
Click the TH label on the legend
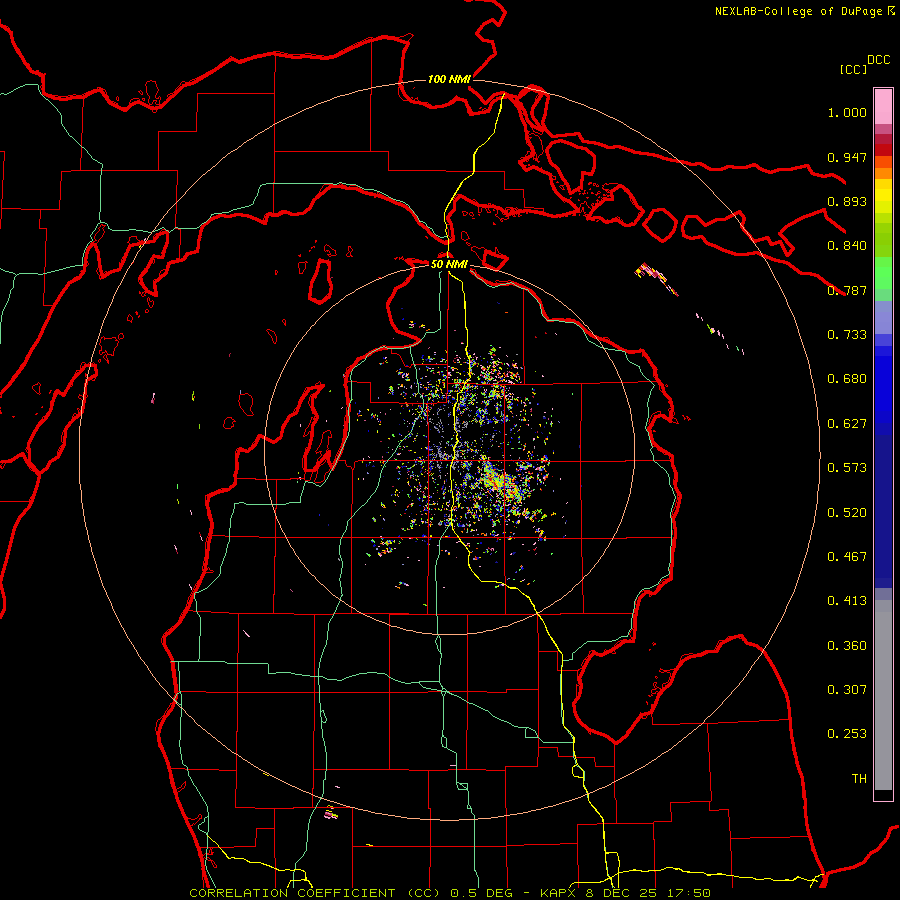pos(859,779)
